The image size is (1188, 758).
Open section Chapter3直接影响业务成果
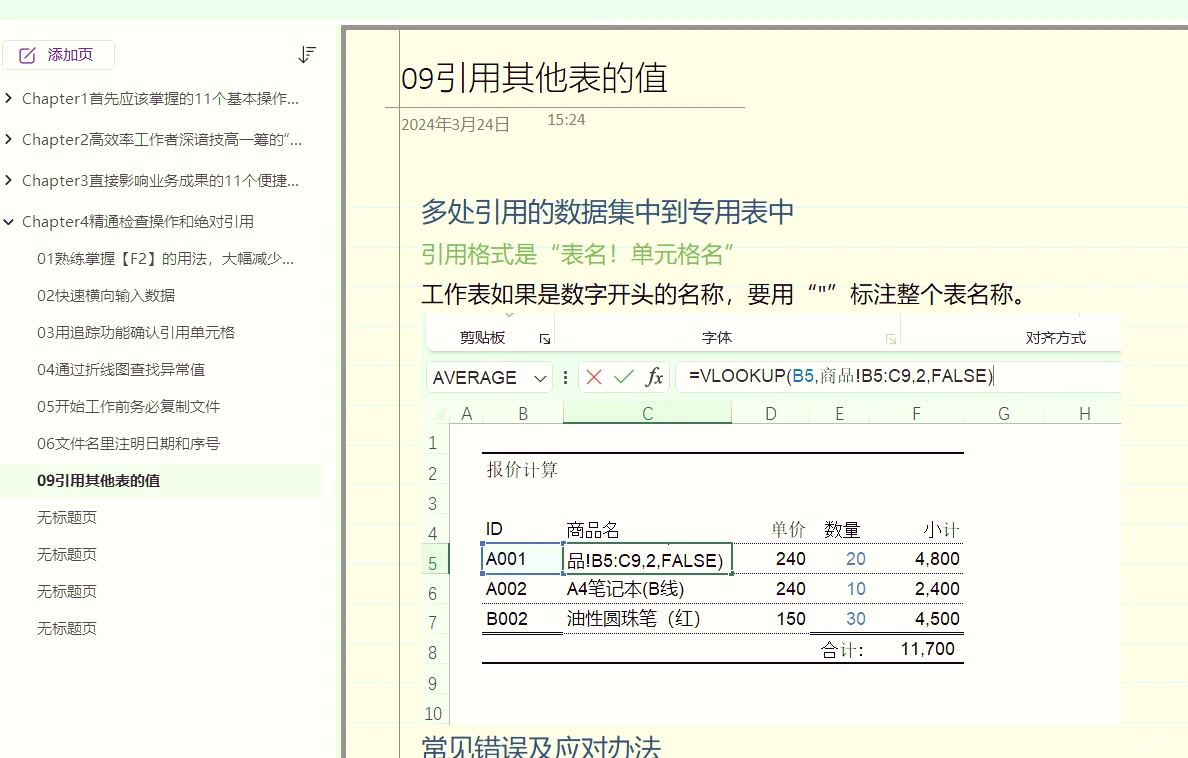160,180
